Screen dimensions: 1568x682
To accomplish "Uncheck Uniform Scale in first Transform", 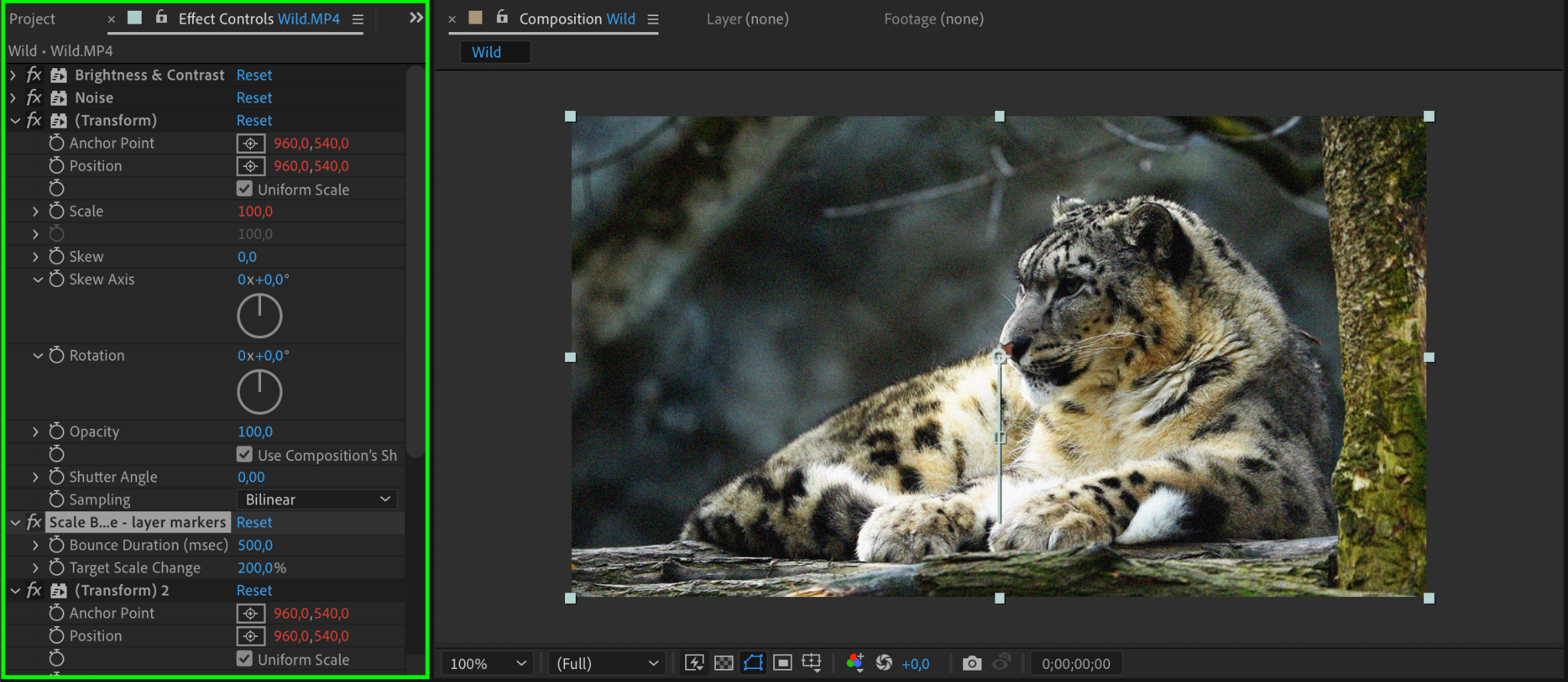I will click(x=245, y=189).
